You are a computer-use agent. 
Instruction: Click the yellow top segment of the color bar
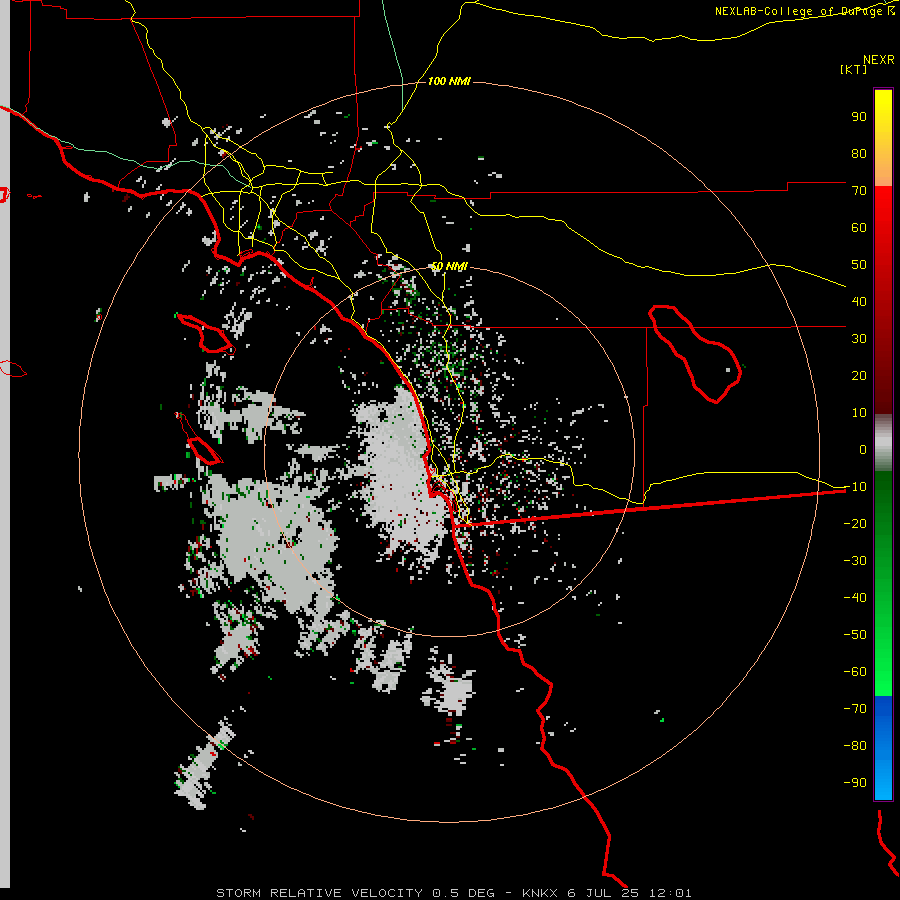[x=883, y=138]
